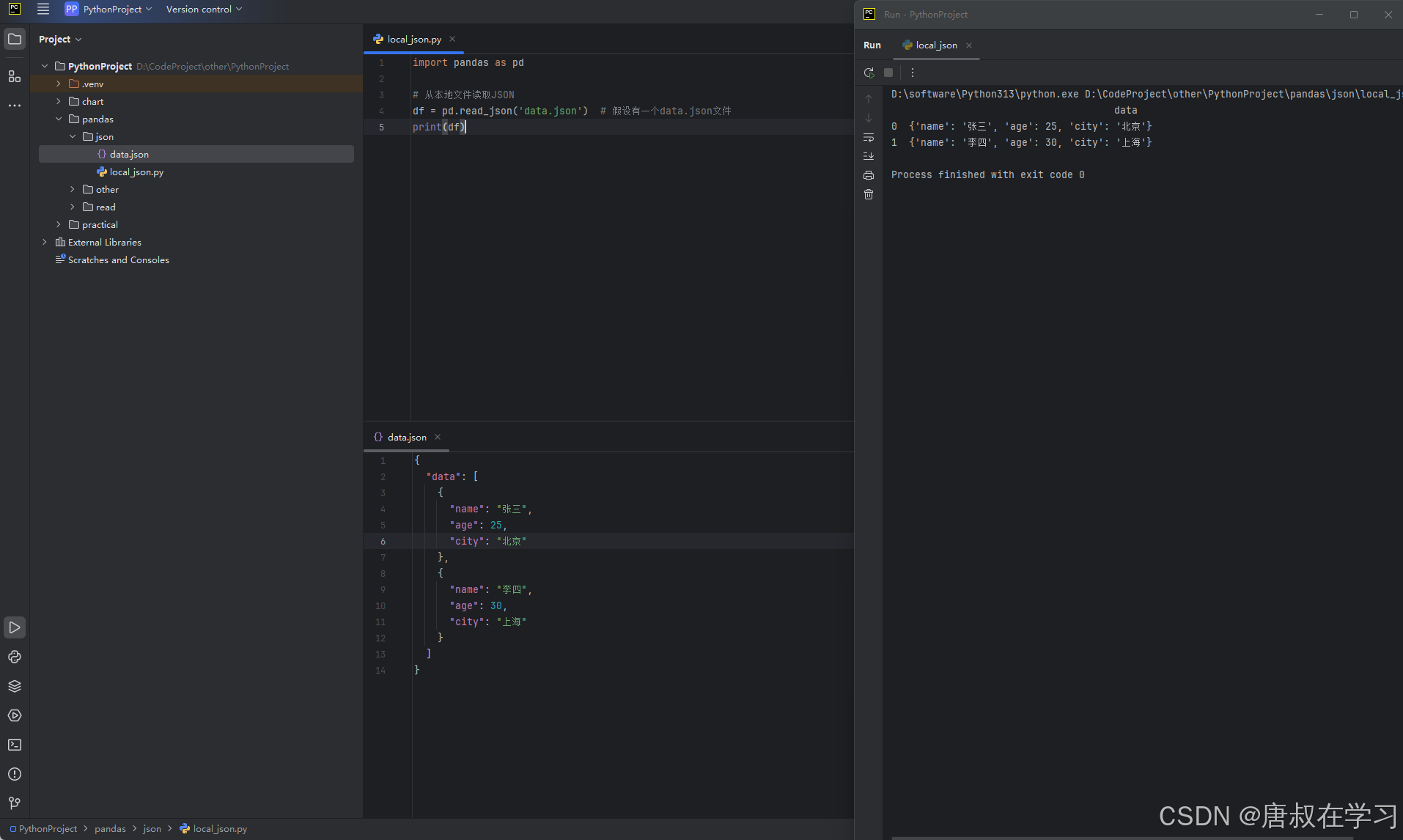This screenshot has width=1403, height=840.
Task: Click json in breadcrumb bar
Action: (x=152, y=829)
